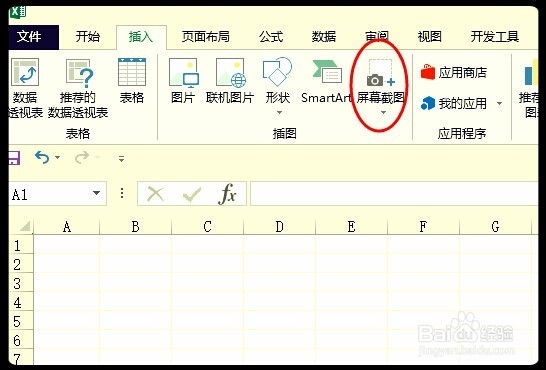Confirm entry with checkmark icon
The image size is (546, 370).
pos(192,195)
